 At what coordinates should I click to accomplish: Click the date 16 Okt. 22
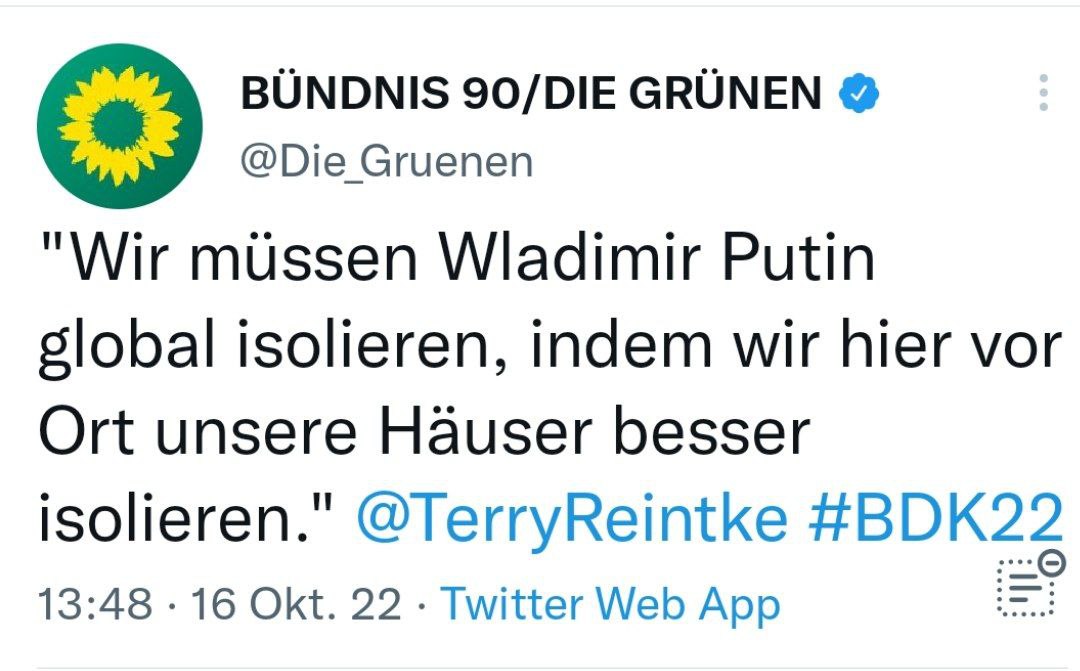pyautogui.click(x=296, y=604)
